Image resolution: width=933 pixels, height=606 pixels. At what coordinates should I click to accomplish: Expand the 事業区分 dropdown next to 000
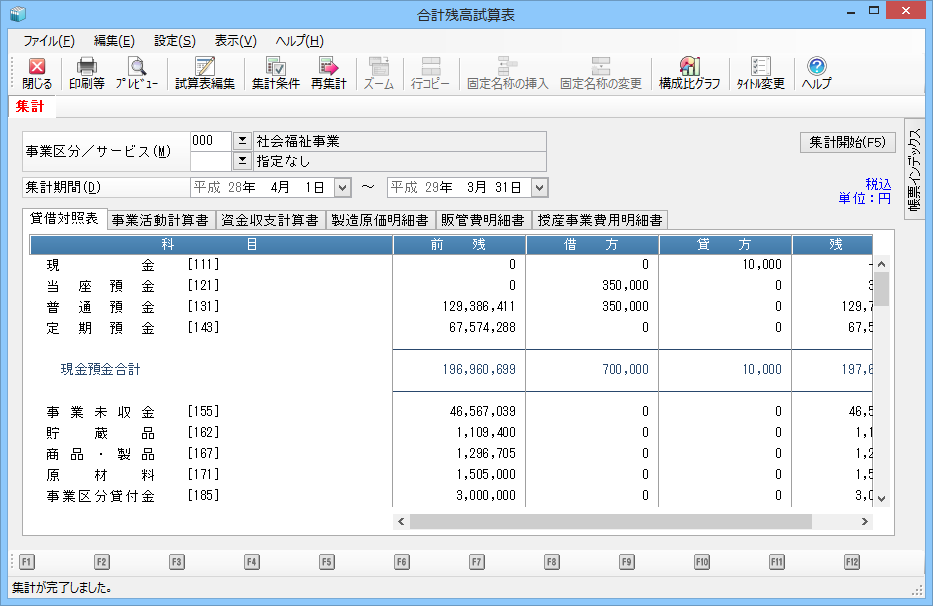242,141
